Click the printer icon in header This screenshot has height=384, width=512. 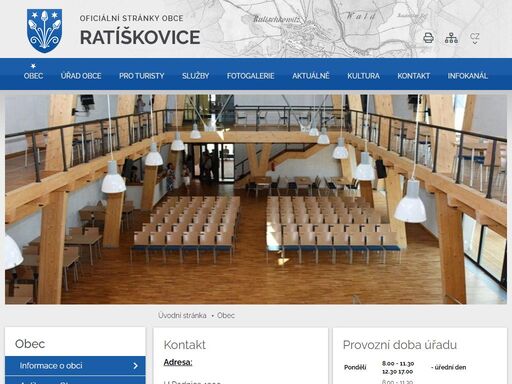(428, 38)
